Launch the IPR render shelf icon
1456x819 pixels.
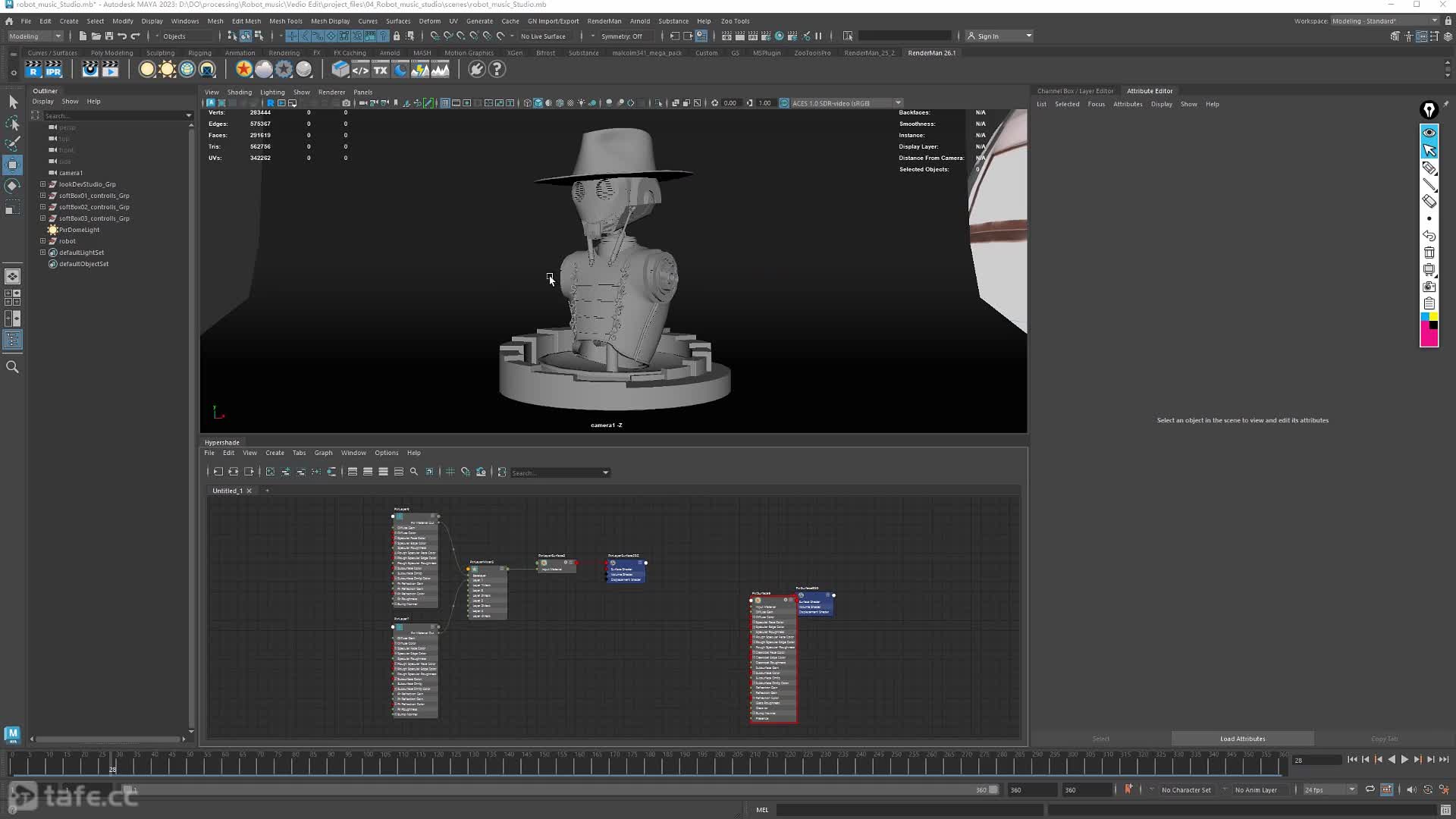53,70
